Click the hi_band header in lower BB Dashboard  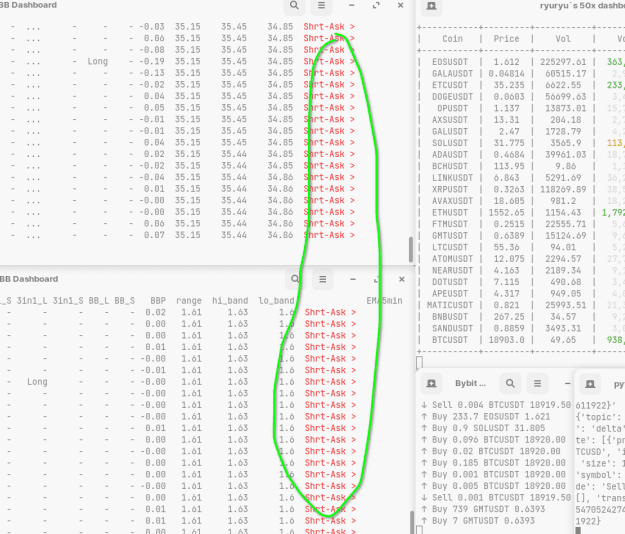(x=230, y=301)
